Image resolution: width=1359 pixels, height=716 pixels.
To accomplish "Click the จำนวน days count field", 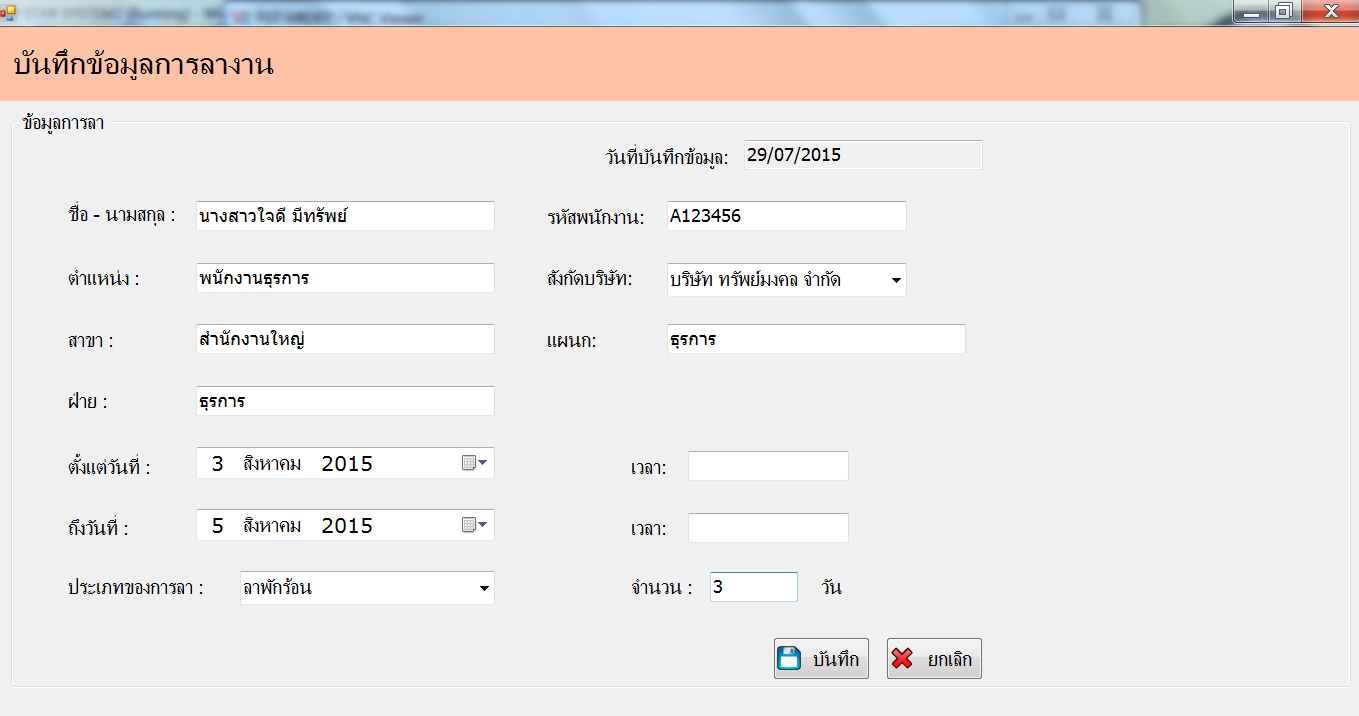I will (x=754, y=587).
